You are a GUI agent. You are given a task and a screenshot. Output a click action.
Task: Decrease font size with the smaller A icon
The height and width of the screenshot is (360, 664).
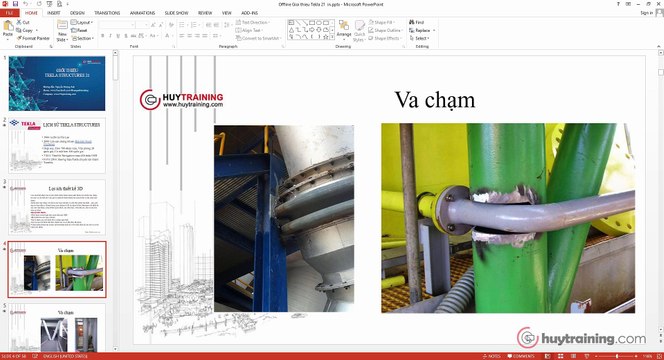[160, 25]
